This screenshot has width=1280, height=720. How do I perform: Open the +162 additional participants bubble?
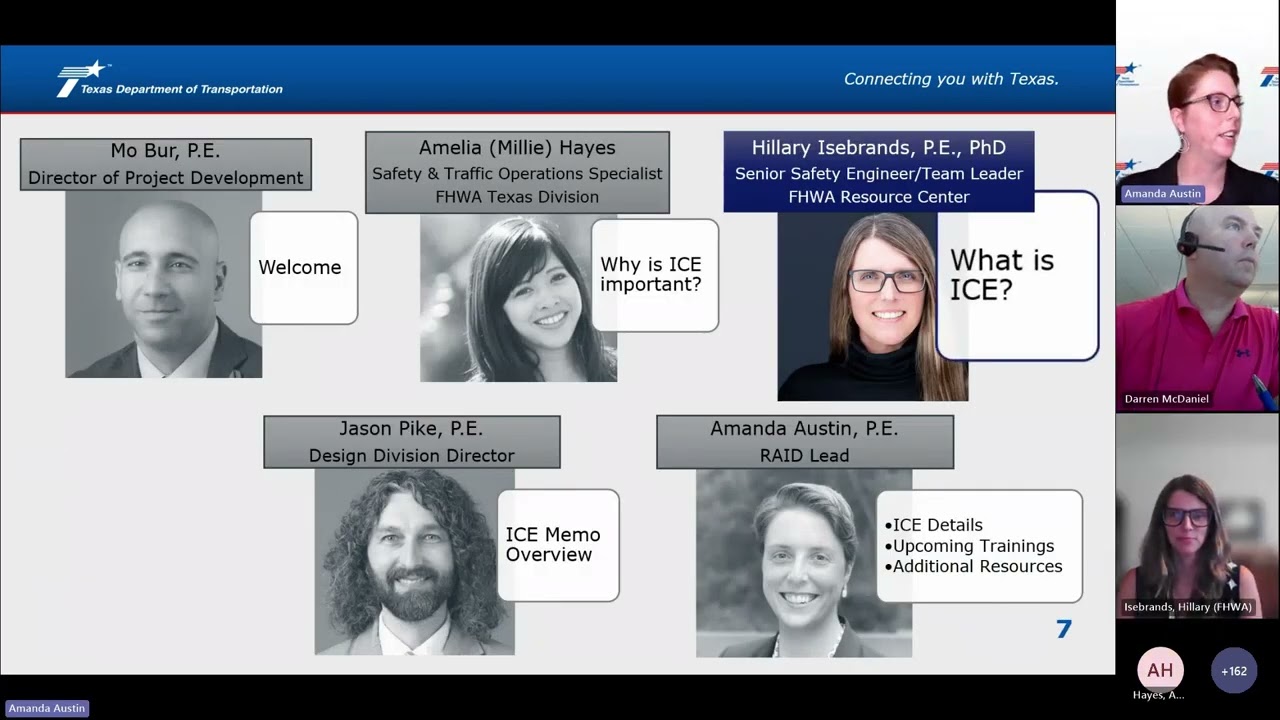click(x=1234, y=670)
